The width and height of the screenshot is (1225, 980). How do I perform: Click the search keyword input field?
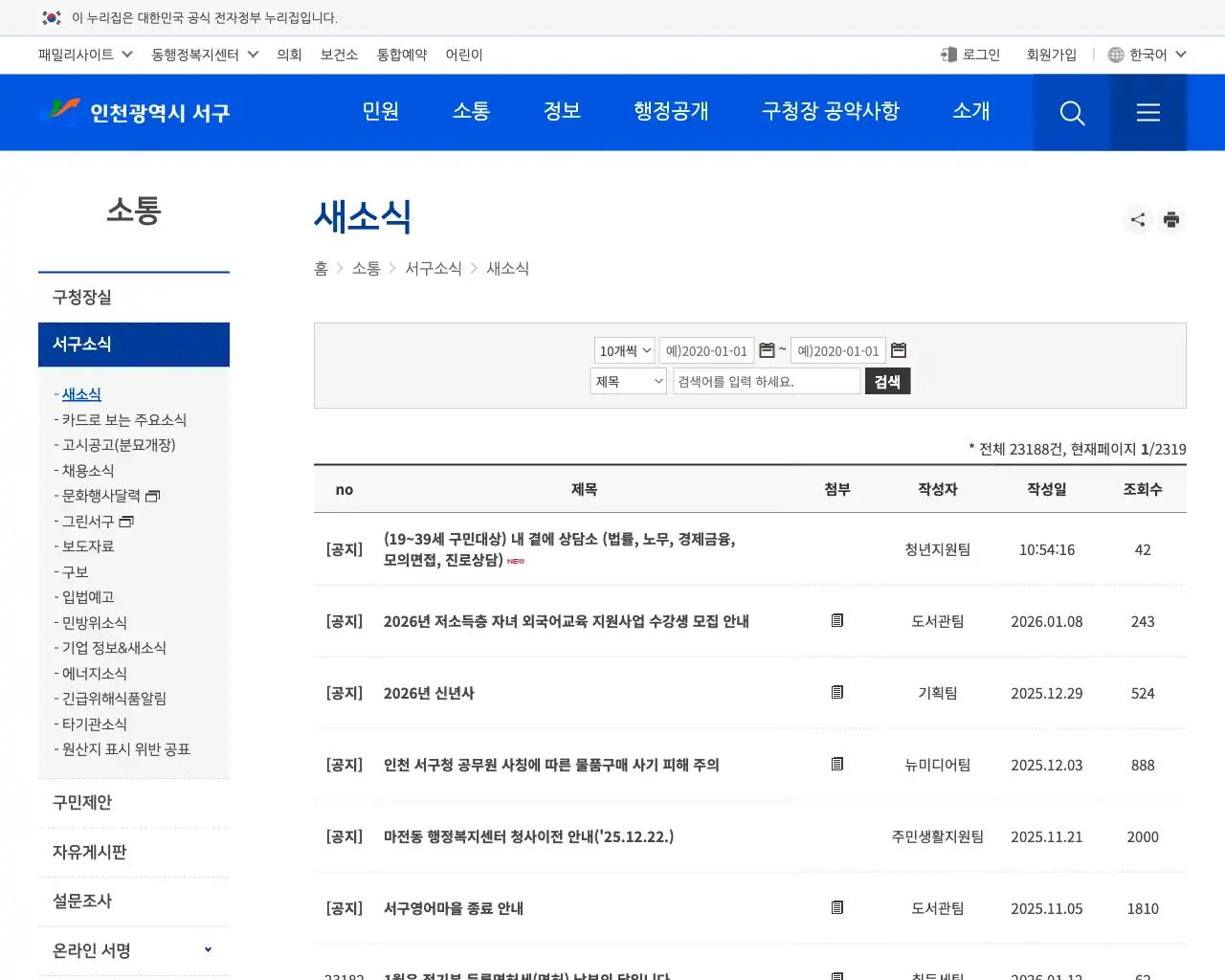tap(766, 381)
